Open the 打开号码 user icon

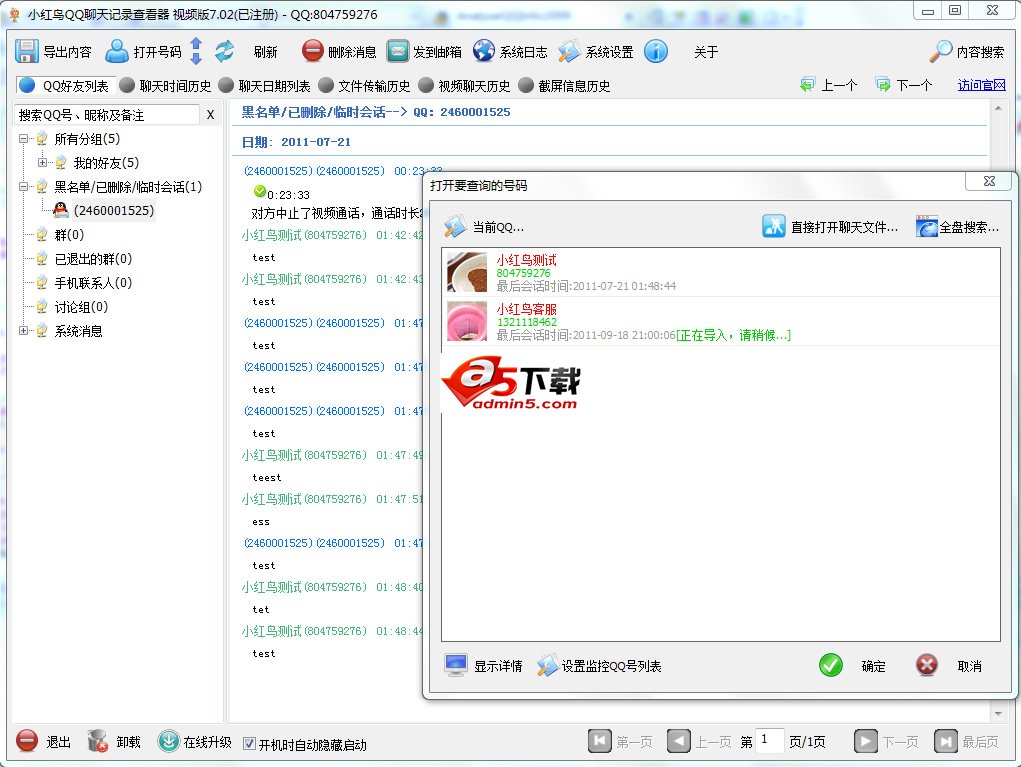(x=117, y=51)
